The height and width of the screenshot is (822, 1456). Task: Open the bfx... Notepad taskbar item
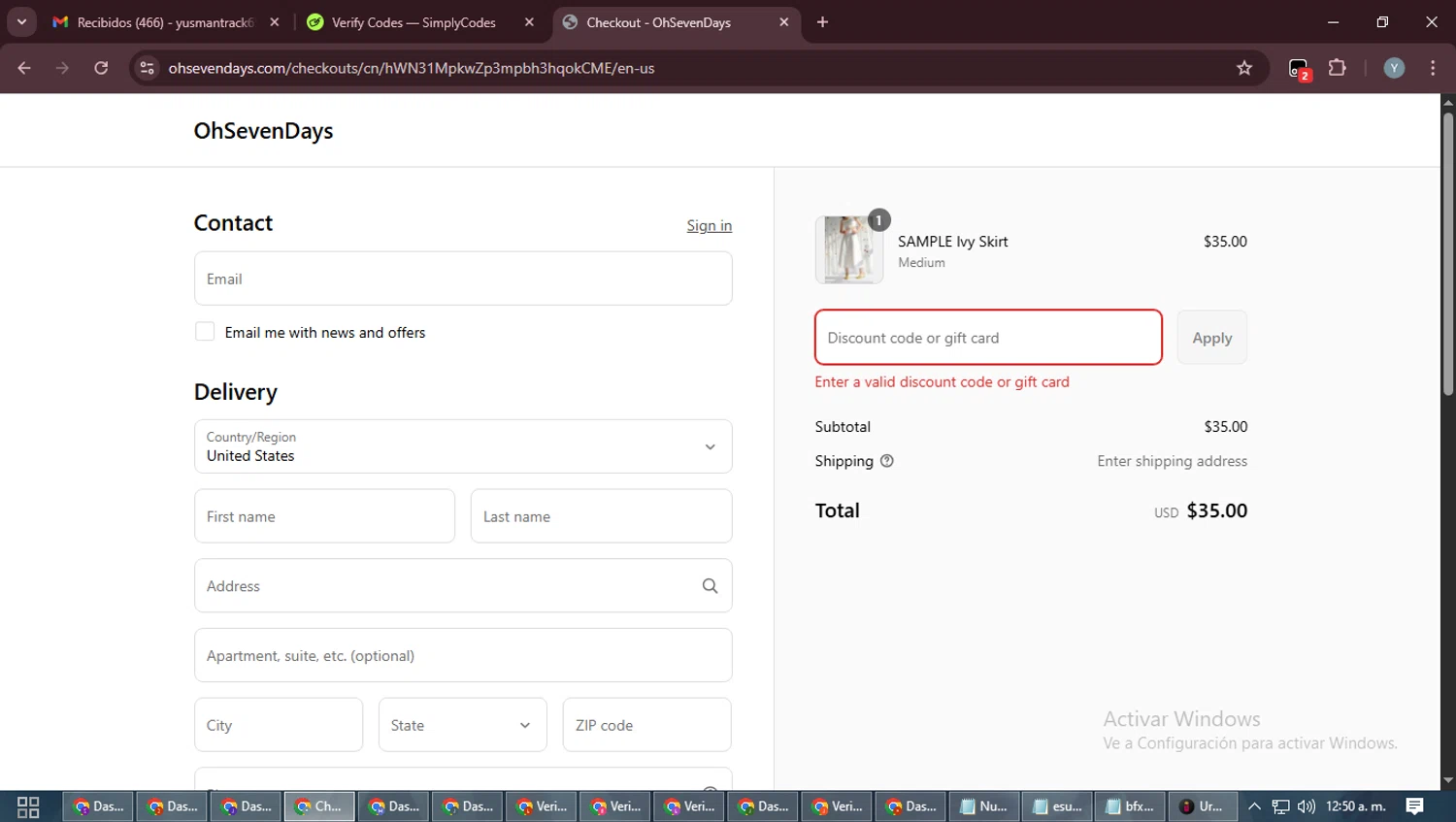[1131, 806]
